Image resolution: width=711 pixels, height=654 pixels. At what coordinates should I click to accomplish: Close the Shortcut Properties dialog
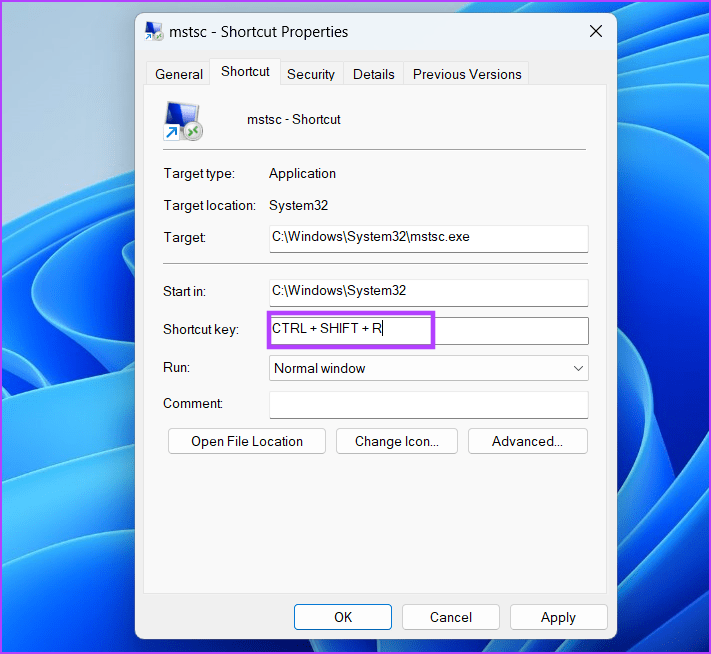(x=596, y=31)
